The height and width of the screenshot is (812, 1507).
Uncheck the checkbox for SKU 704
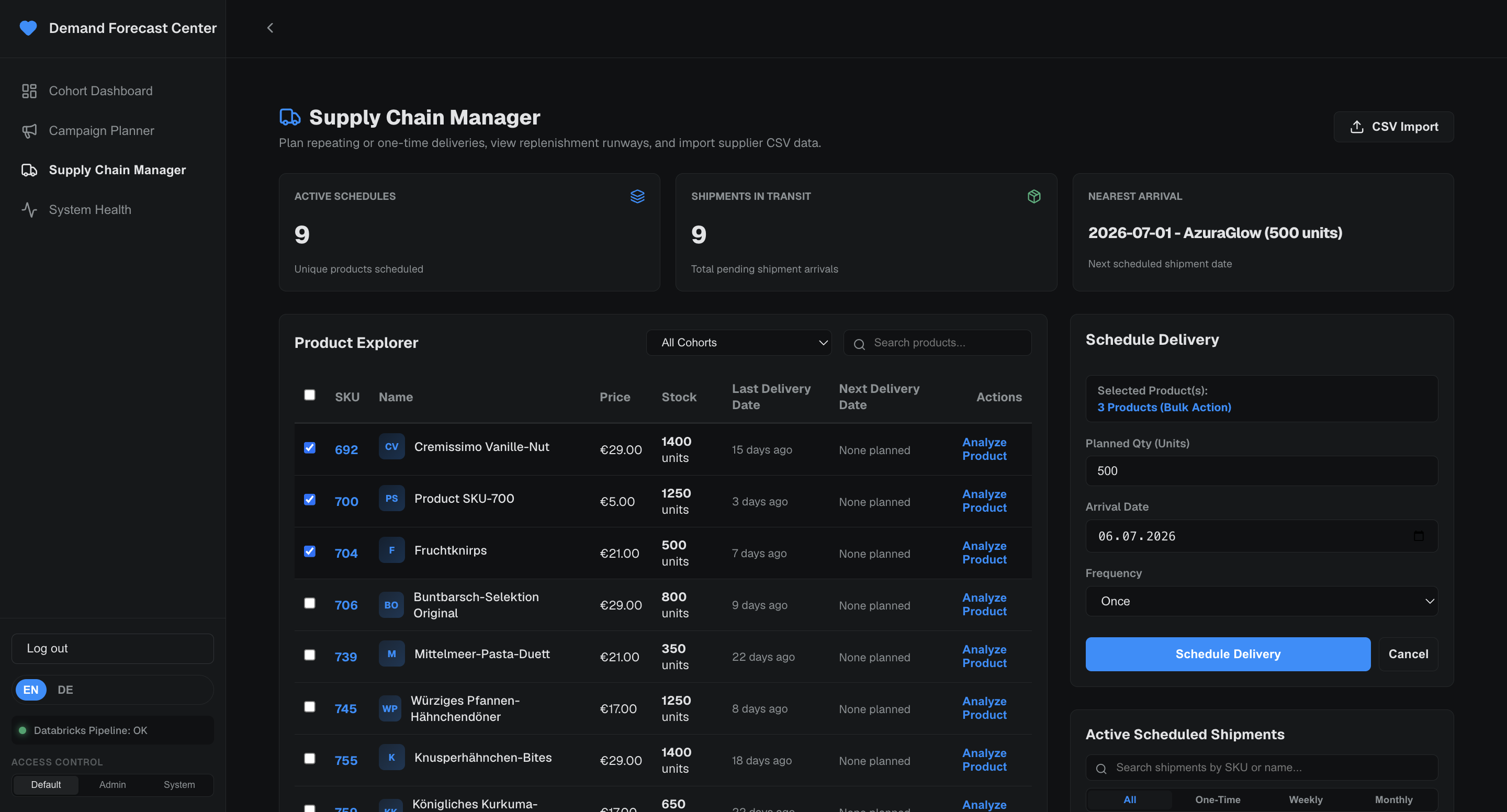tap(309, 551)
